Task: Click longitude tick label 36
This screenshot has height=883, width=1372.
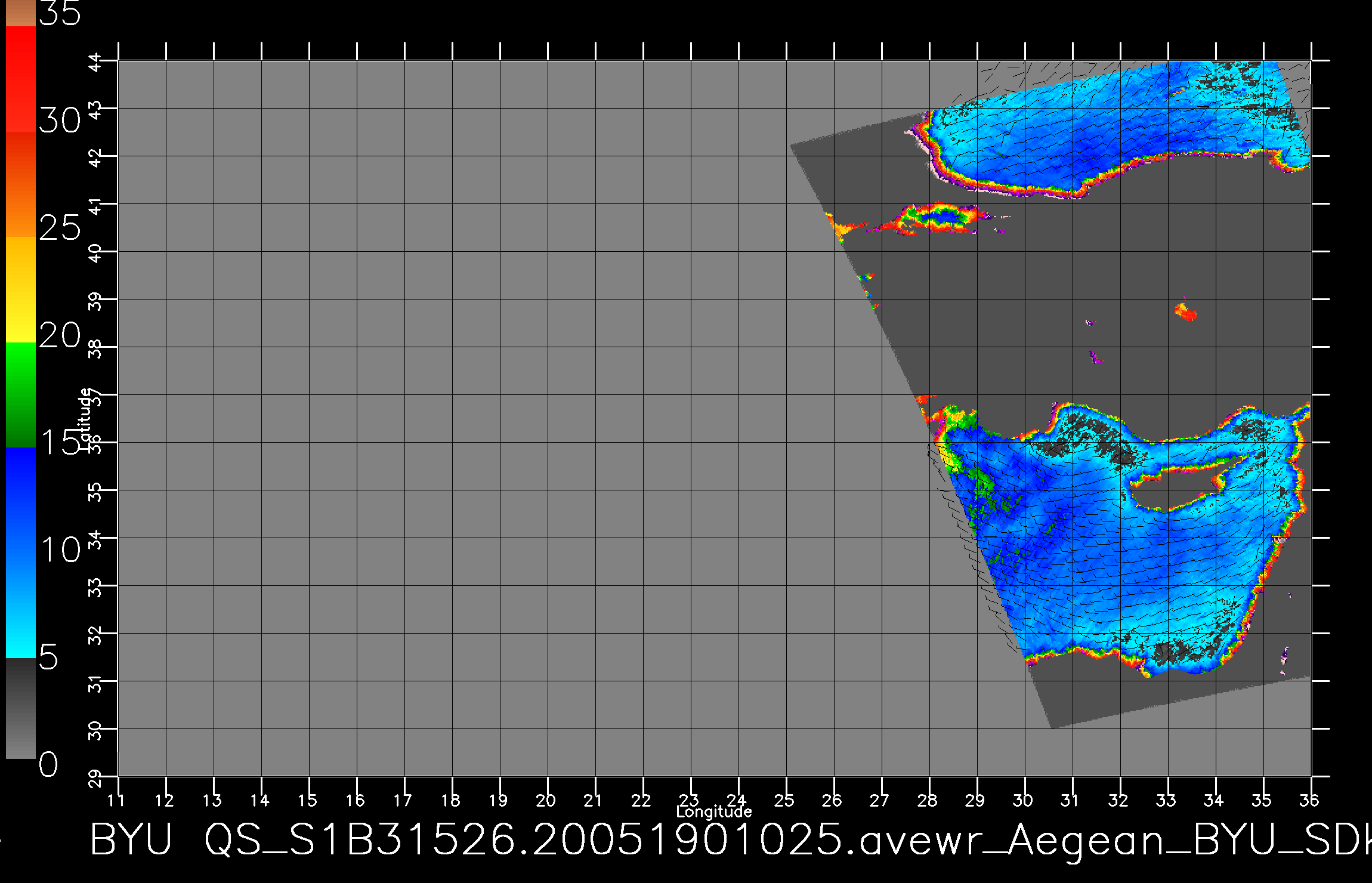Action: point(1310,799)
